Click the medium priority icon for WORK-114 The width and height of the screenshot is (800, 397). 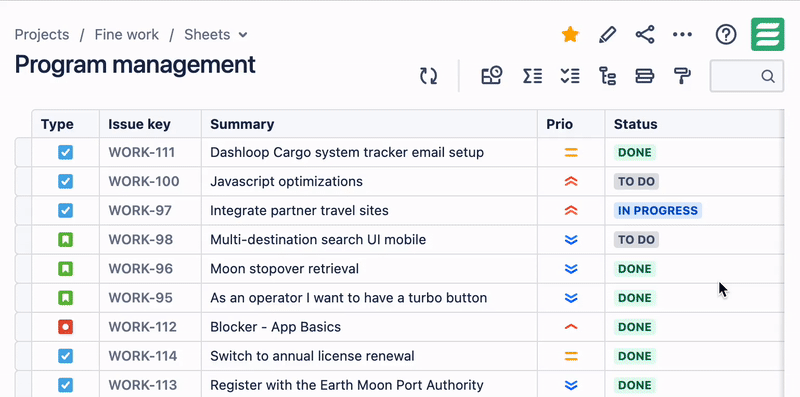click(x=571, y=356)
